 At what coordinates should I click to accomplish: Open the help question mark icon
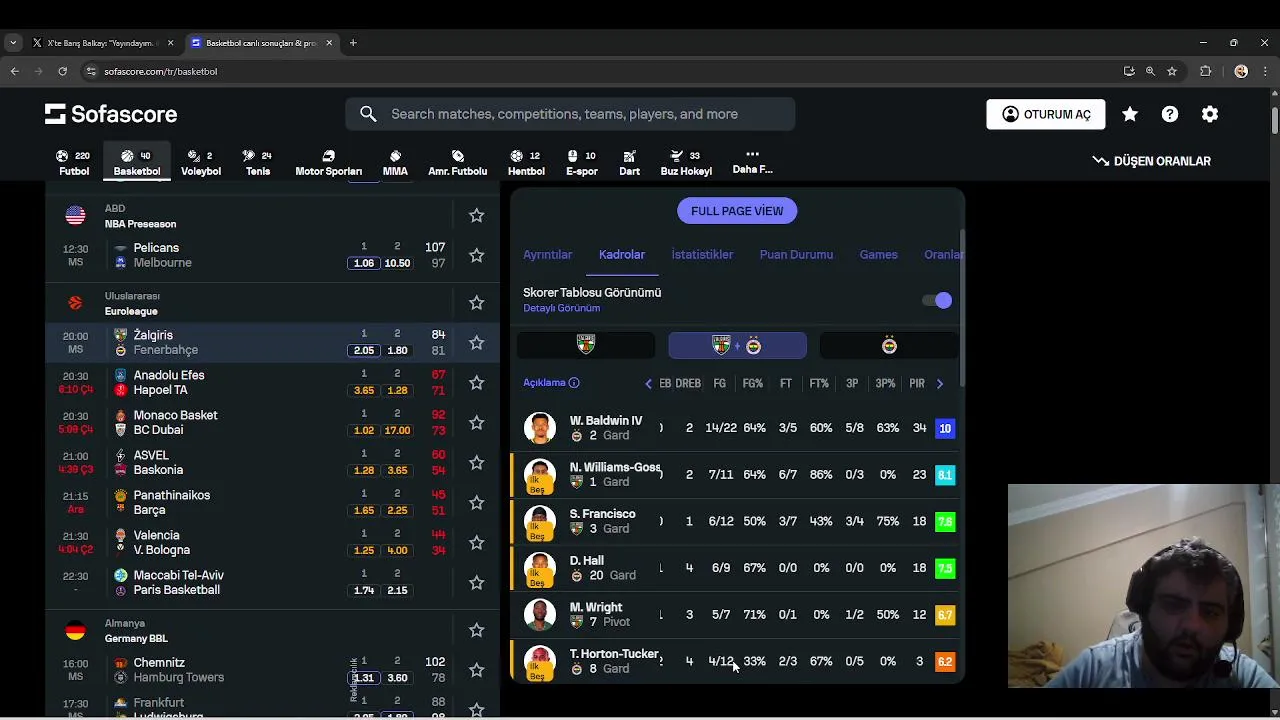1170,114
